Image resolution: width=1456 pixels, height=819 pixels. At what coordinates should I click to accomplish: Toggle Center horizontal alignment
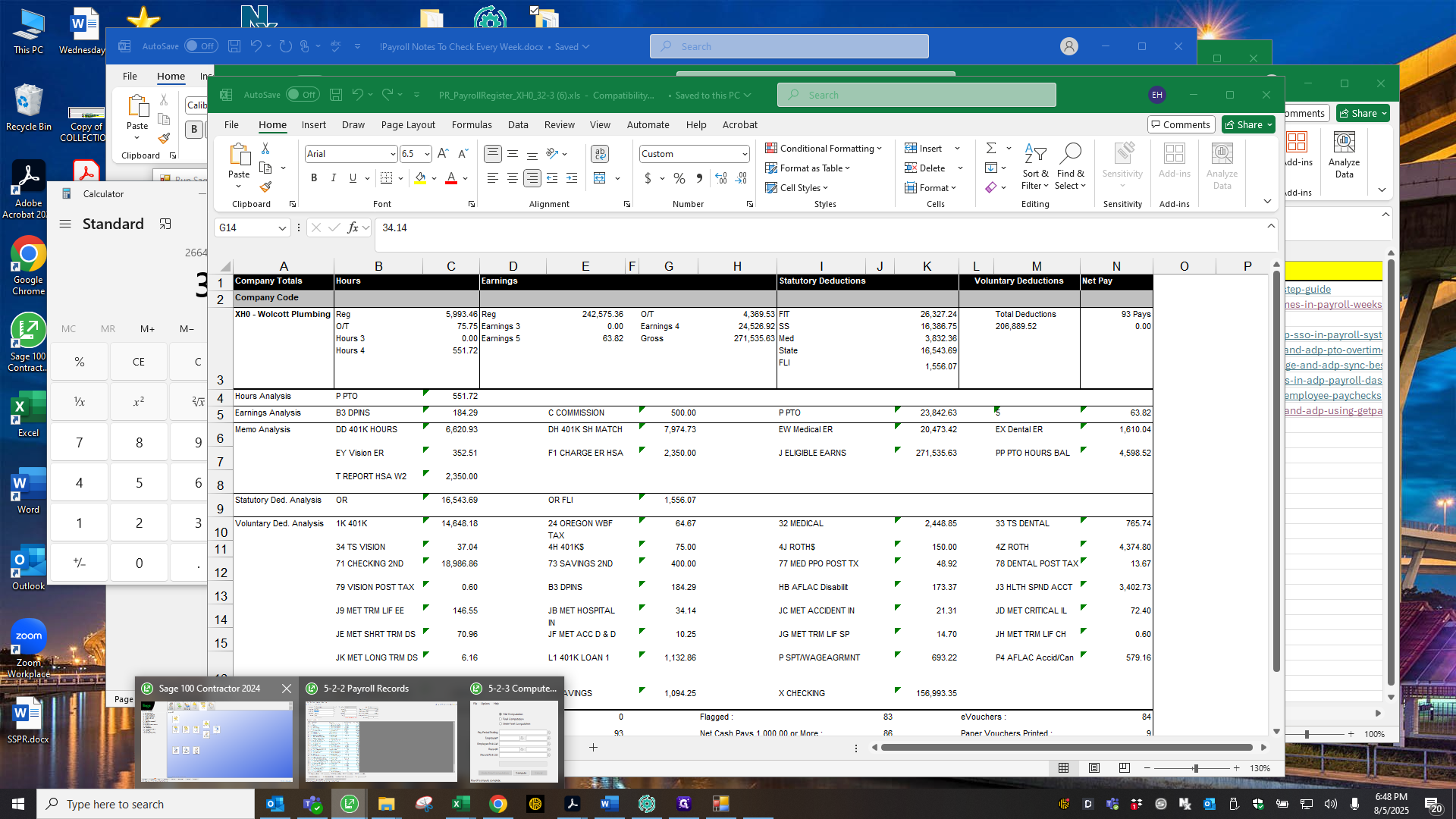(513, 178)
